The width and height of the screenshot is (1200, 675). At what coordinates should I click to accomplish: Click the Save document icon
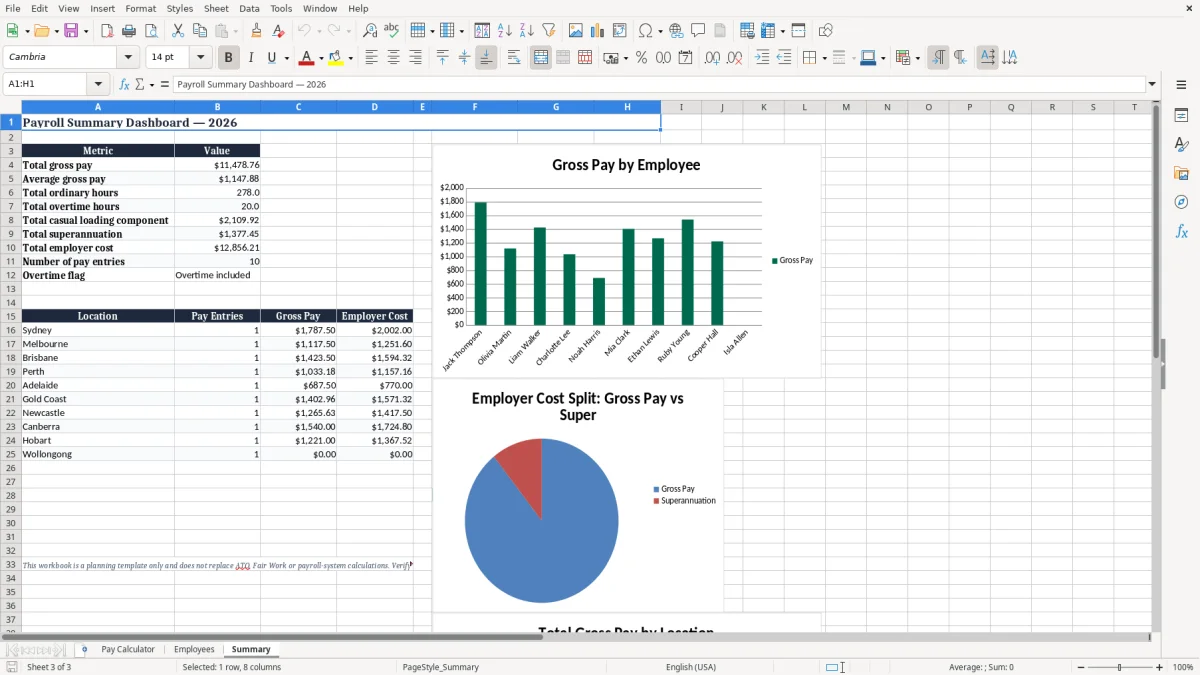tap(71, 31)
